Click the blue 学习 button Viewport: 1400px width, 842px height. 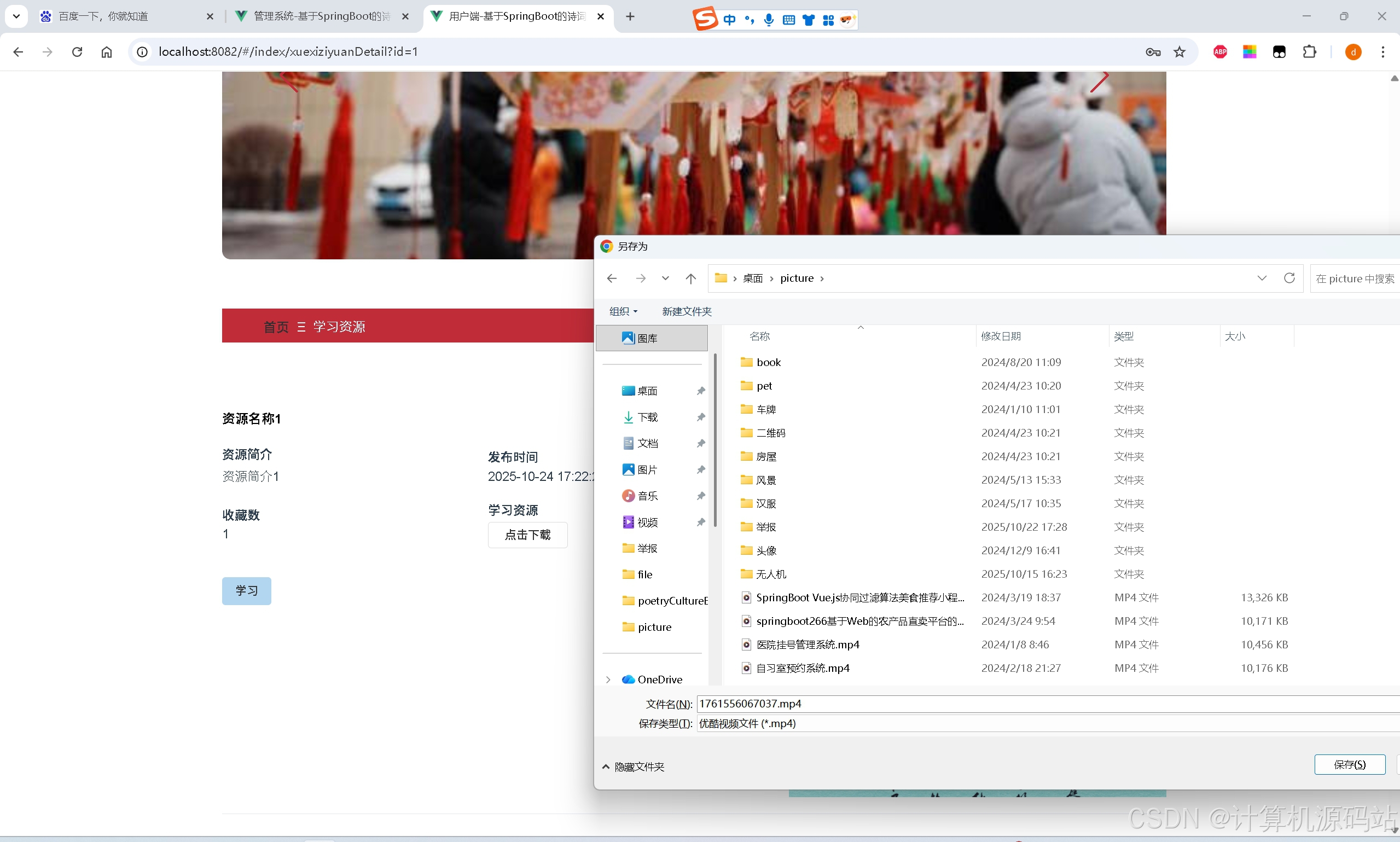(x=246, y=591)
